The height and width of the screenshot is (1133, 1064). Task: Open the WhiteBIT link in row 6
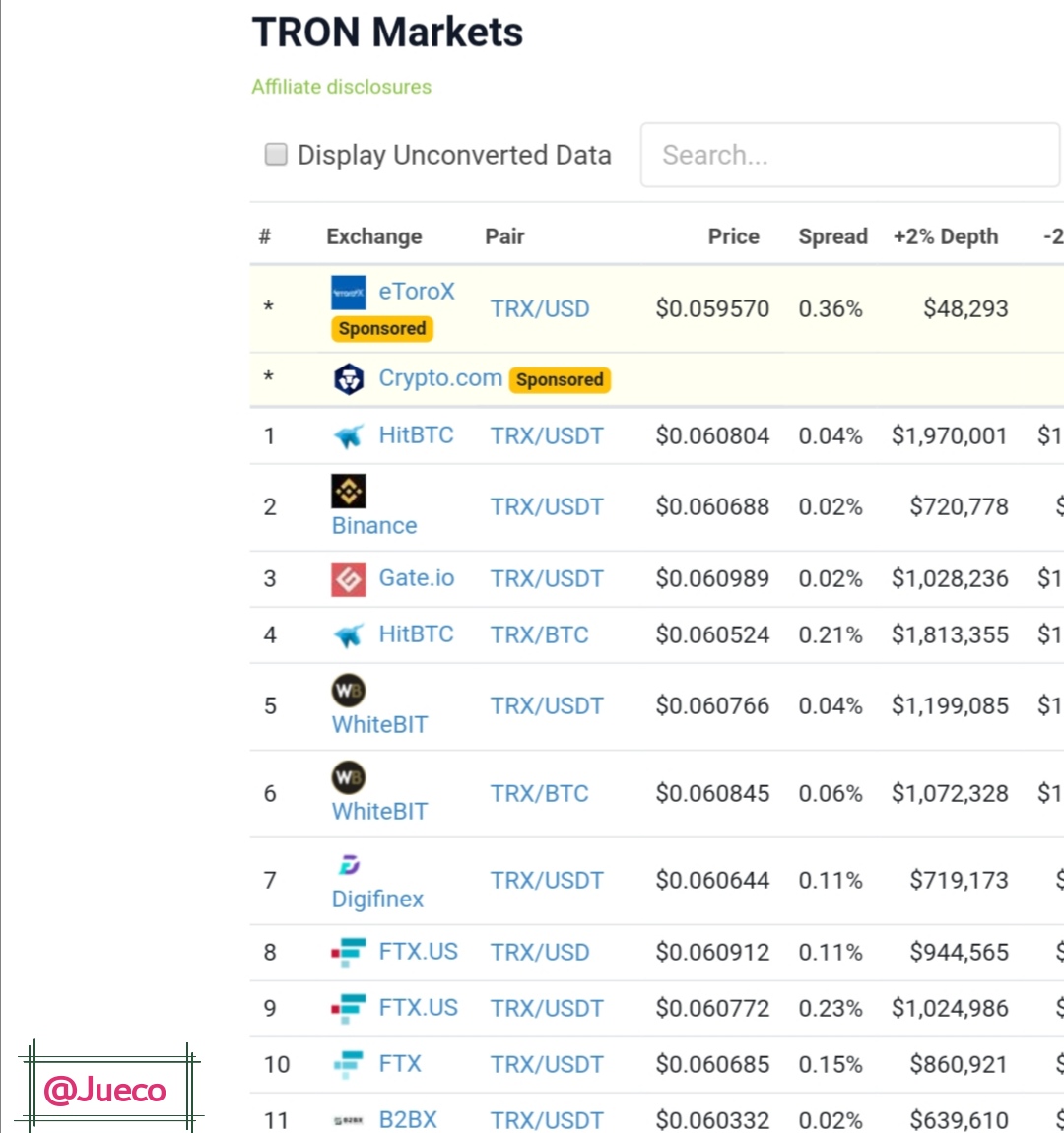tap(379, 812)
